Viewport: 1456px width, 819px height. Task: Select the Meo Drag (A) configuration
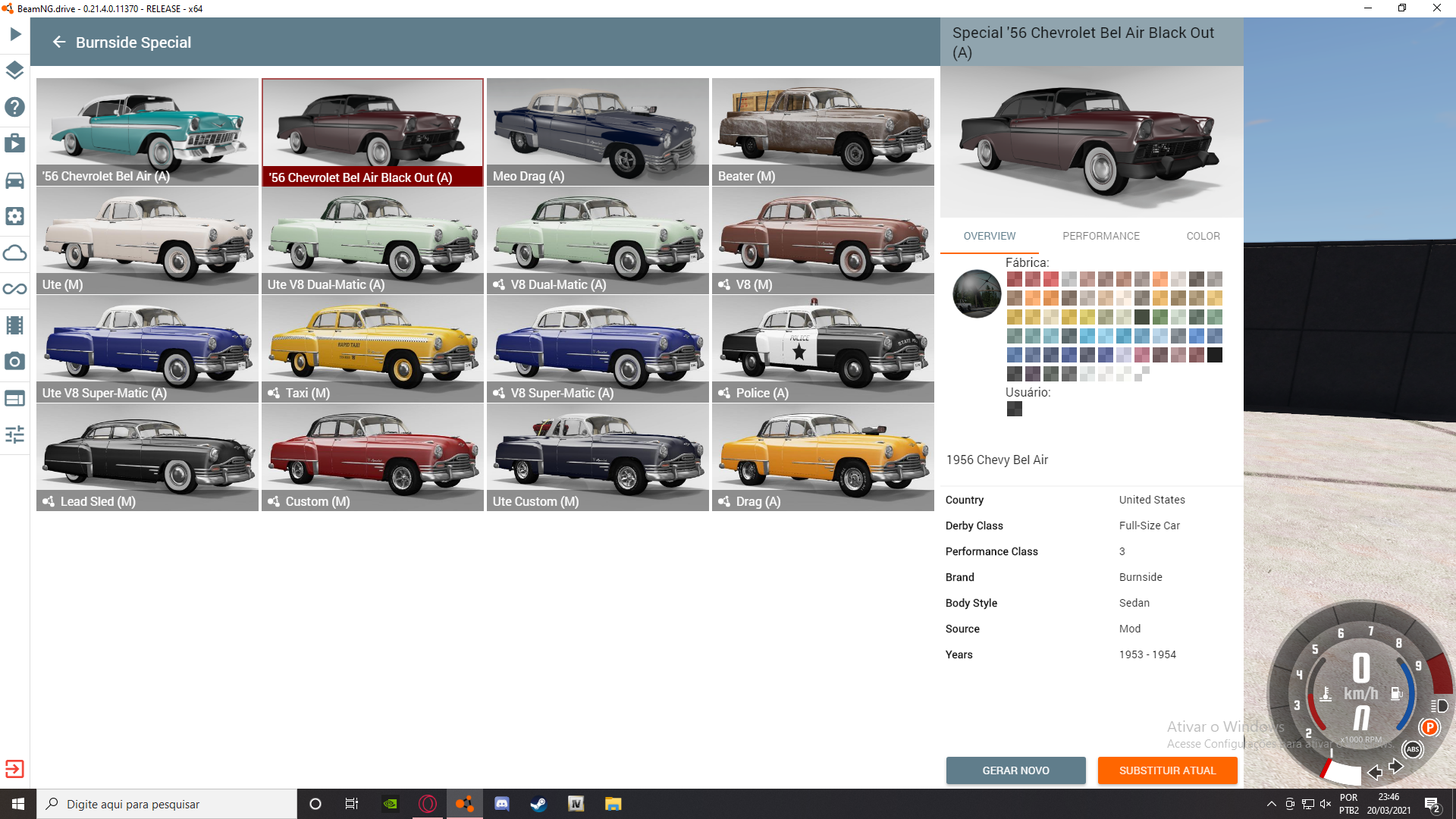tap(598, 131)
